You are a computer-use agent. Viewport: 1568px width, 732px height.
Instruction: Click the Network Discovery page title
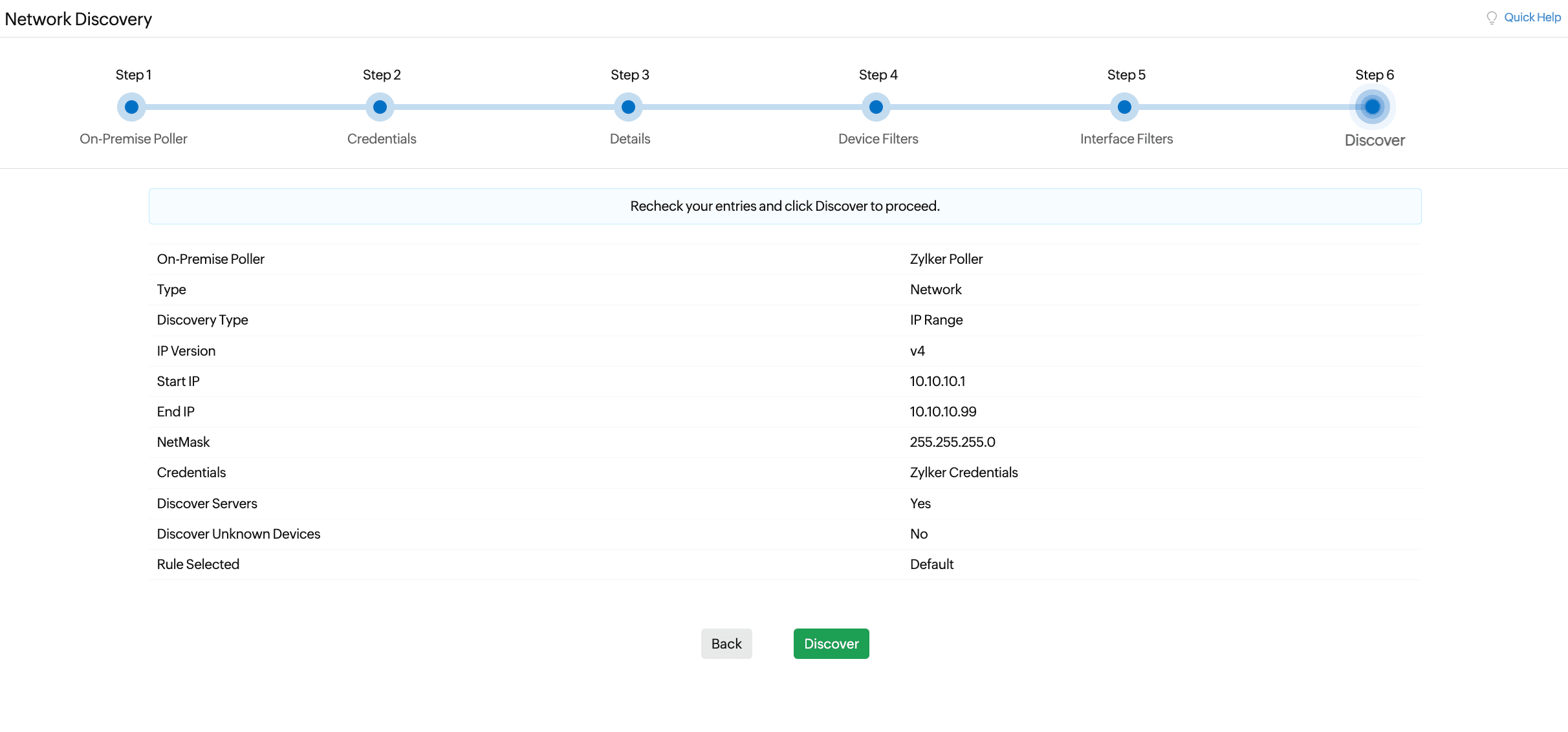pos(78,19)
